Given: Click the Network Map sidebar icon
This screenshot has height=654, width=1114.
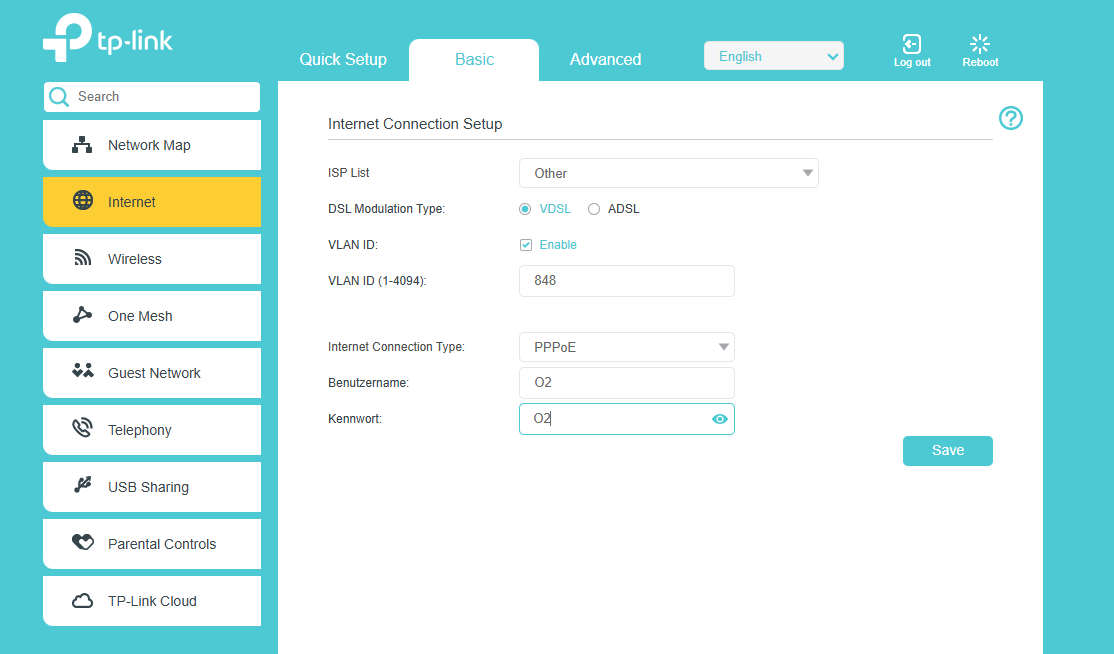Looking at the screenshot, I should pos(82,145).
